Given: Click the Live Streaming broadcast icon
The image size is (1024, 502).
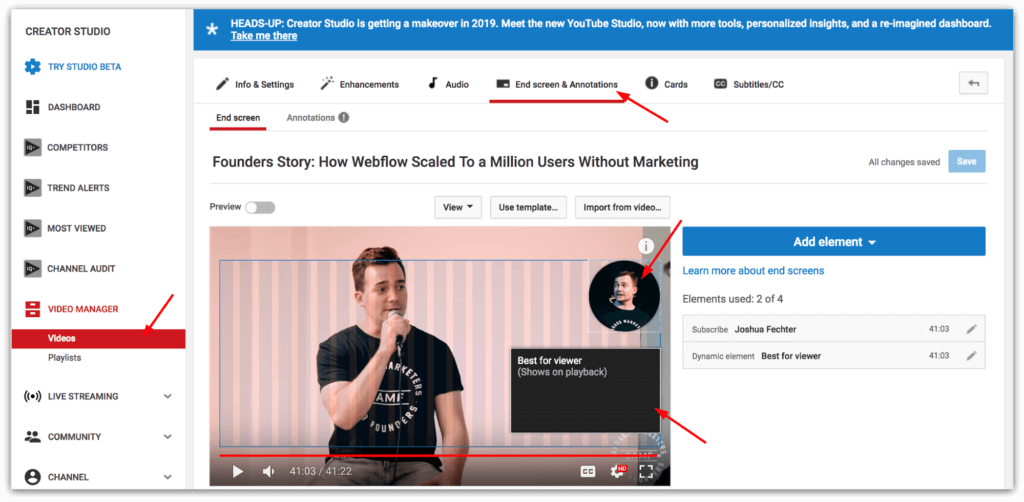Looking at the screenshot, I should (x=33, y=396).
